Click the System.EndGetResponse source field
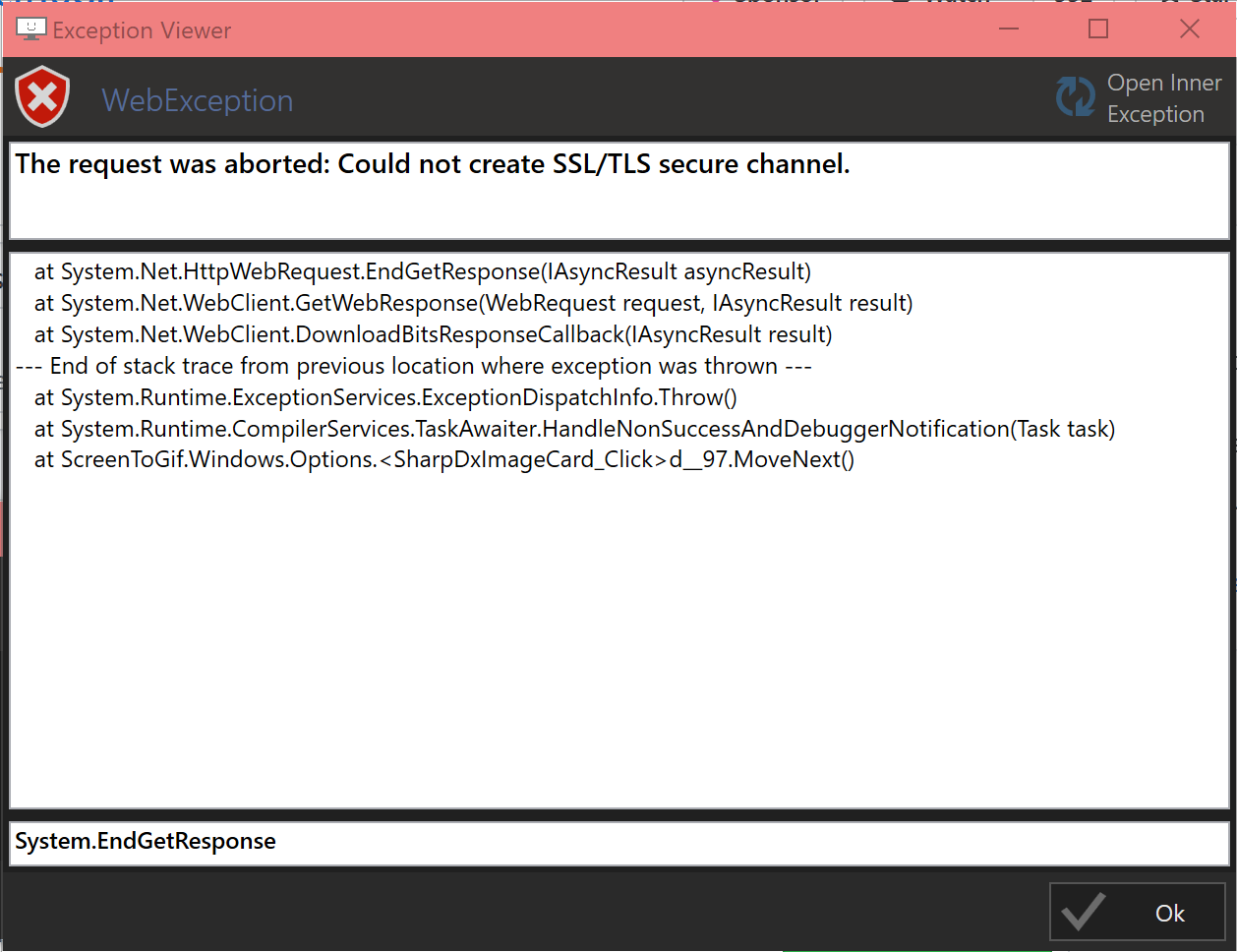1237x952 pixels. [146, 842]
